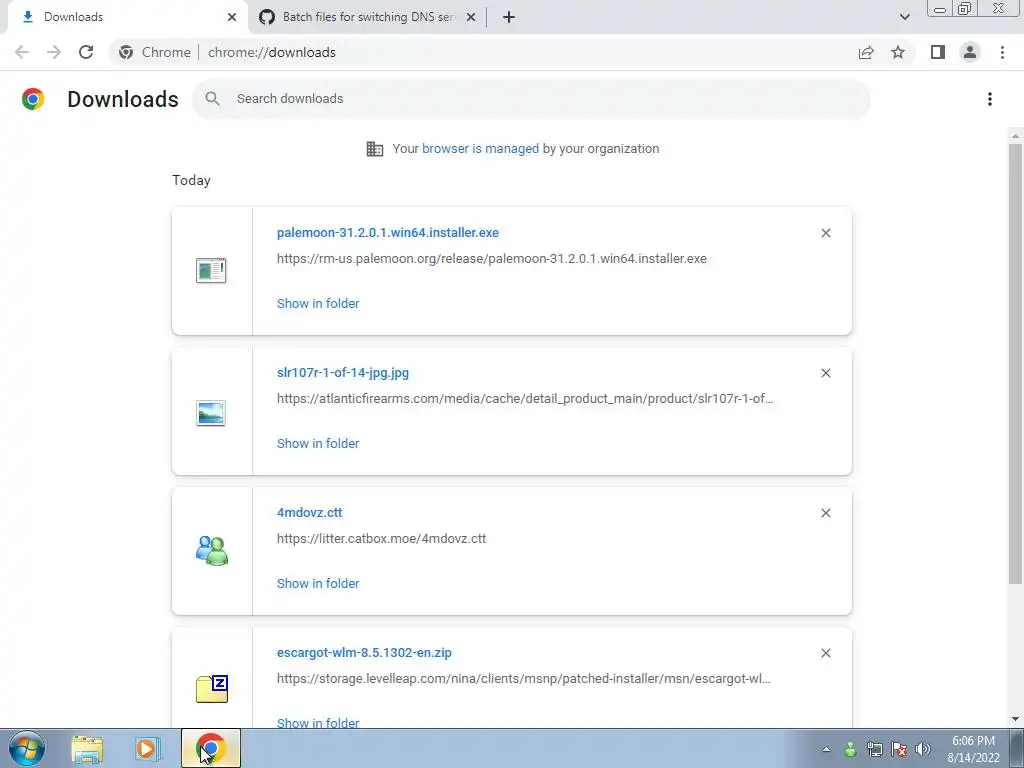1024x768 pixels.
Task: Click the atlanticfirearms.com source URL
Action: coord(525,398)
